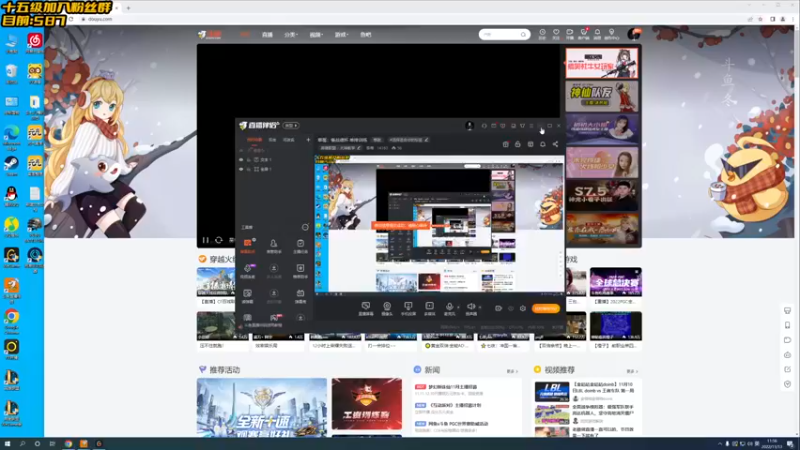Click the orange highlighted tool in the toolbox
Screen dimensions: 800x450
(247, 245)
